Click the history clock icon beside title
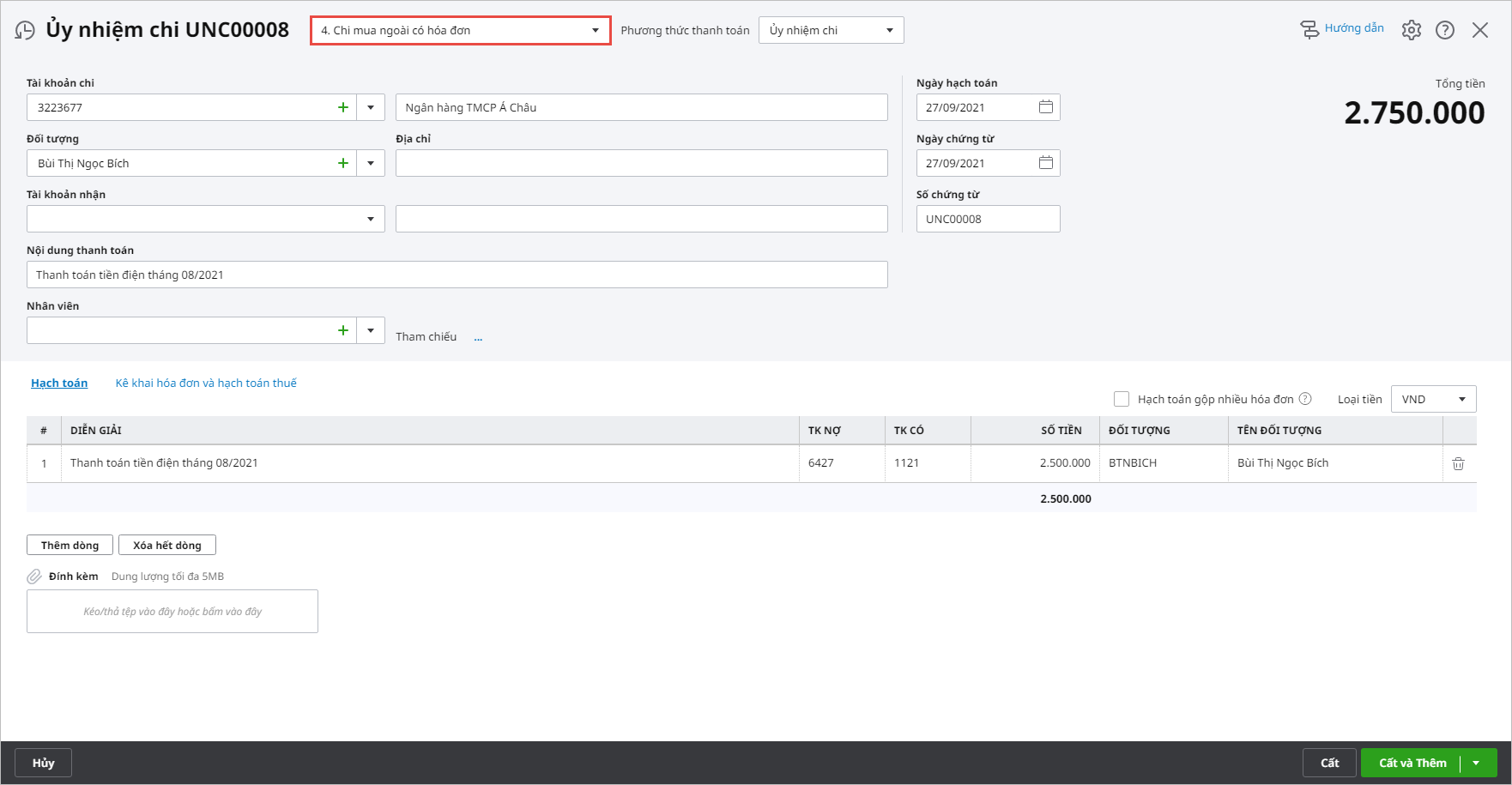This screenshot has width=1512, height=785. point(25,31)
